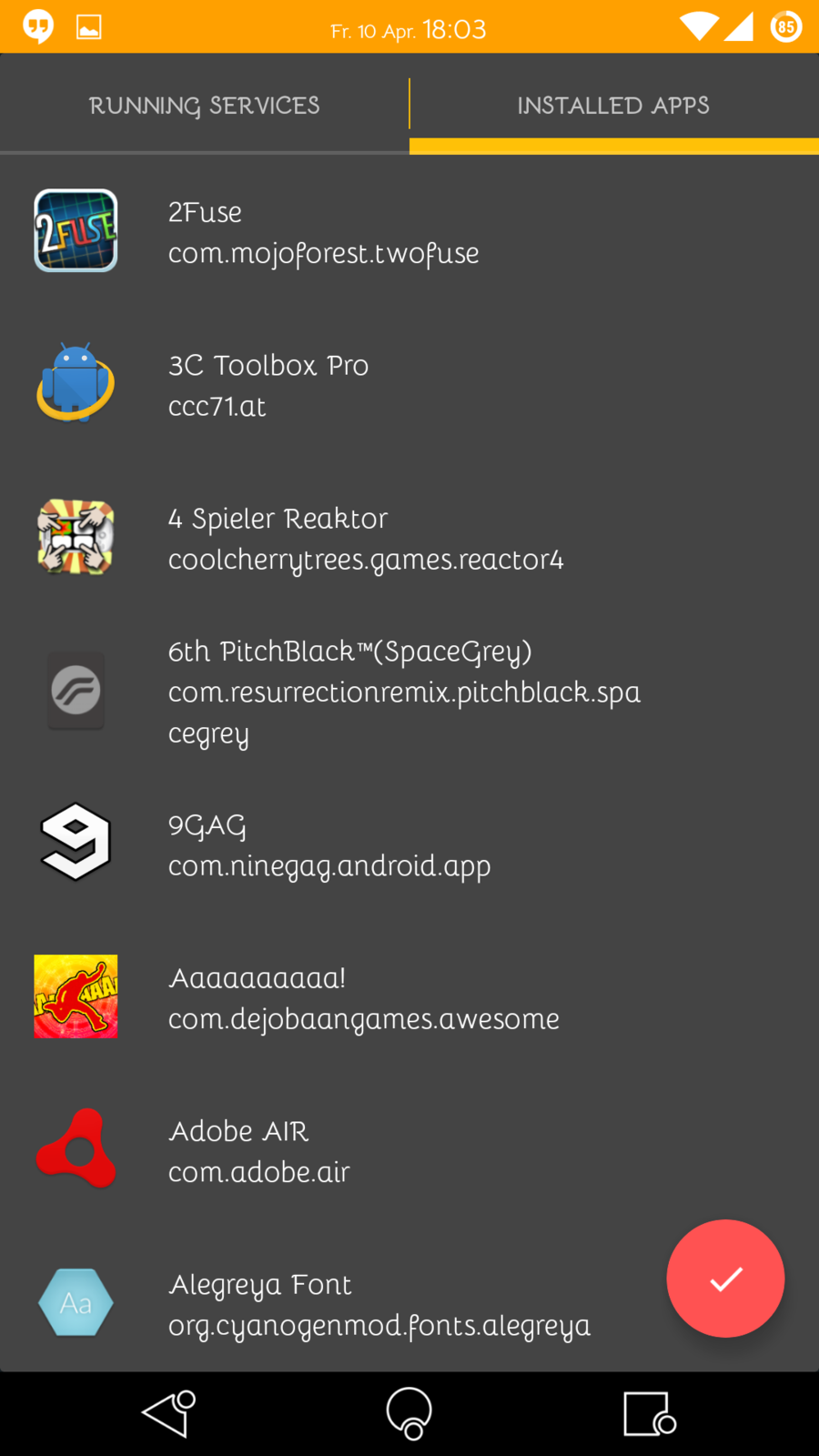Tap the 9GAG app icon
Viewport: 819px width, 1456px height.
pos(76,843)
